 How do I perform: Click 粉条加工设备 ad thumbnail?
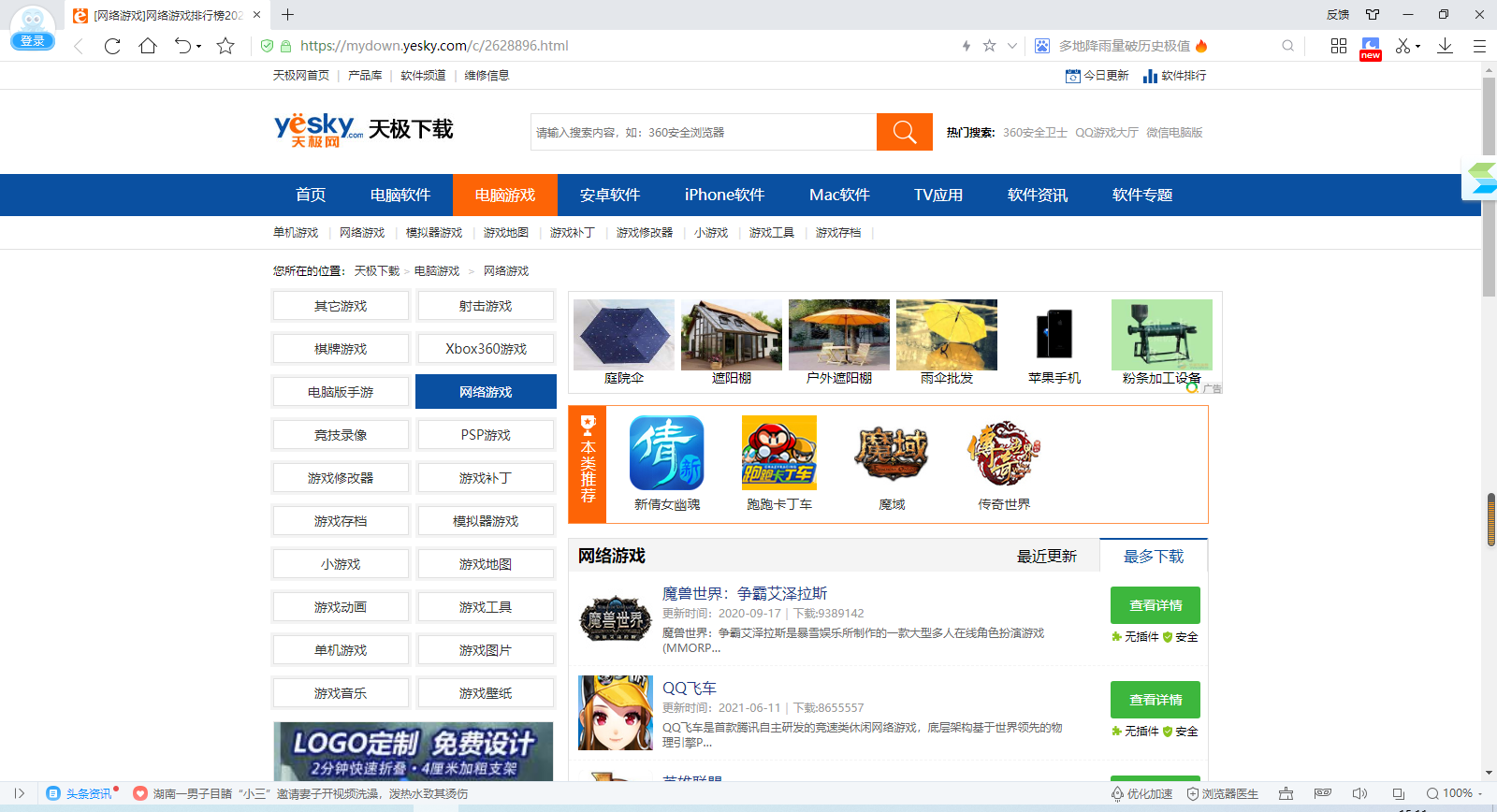click(1162, 335)
